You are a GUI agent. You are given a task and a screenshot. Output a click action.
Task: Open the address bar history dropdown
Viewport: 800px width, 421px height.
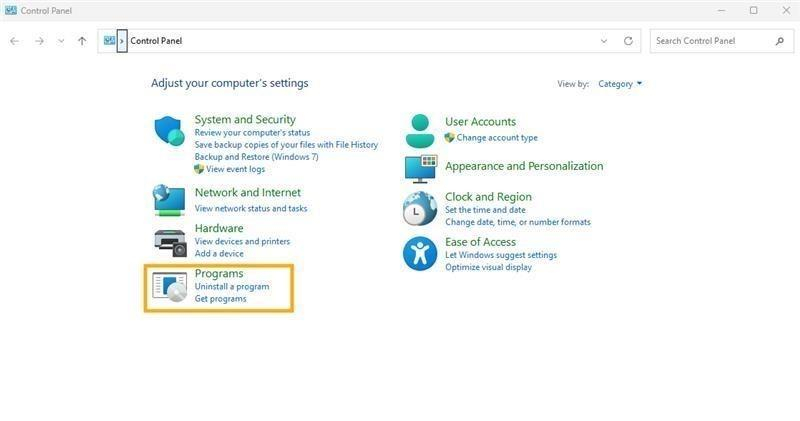pos(604,41)
